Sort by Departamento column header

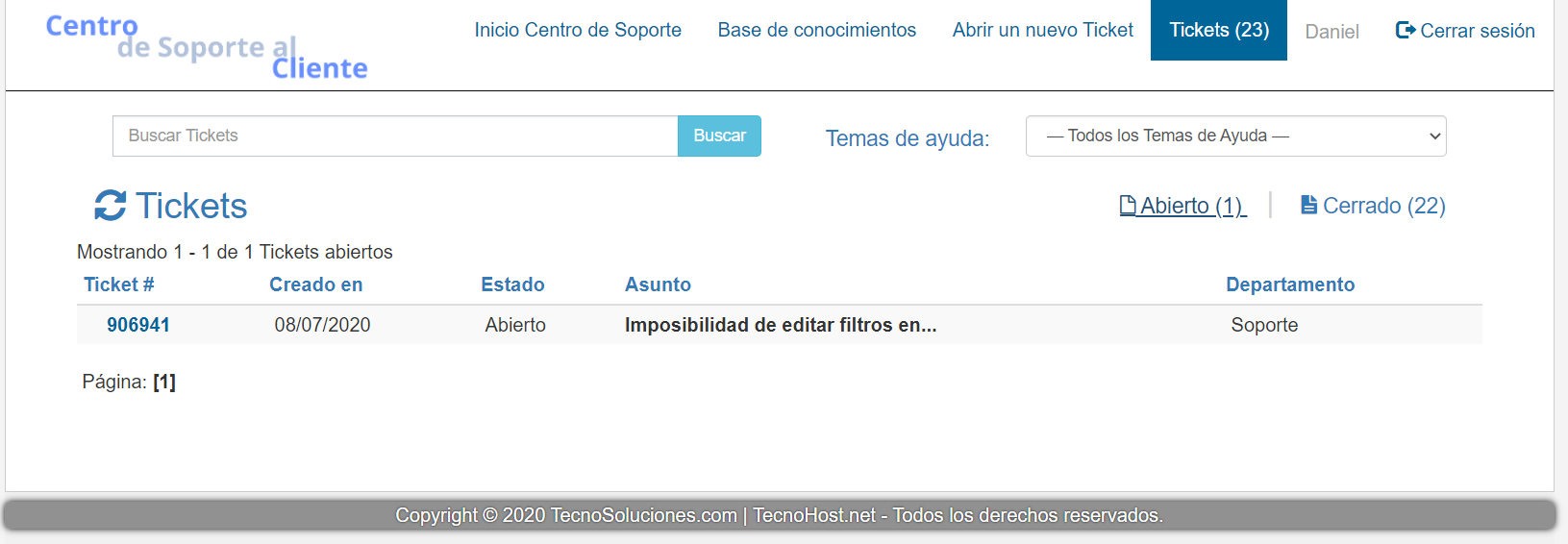pos(1289,284)
